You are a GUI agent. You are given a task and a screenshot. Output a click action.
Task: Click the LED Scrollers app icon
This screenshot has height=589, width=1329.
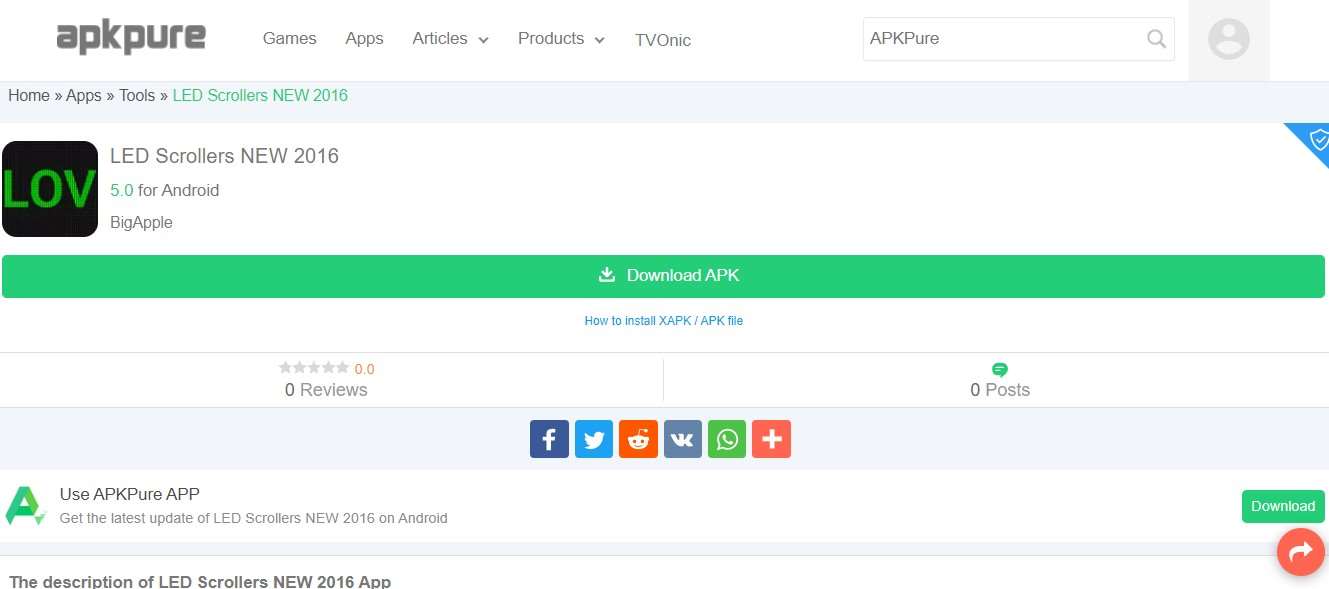[x=50, y=189]
